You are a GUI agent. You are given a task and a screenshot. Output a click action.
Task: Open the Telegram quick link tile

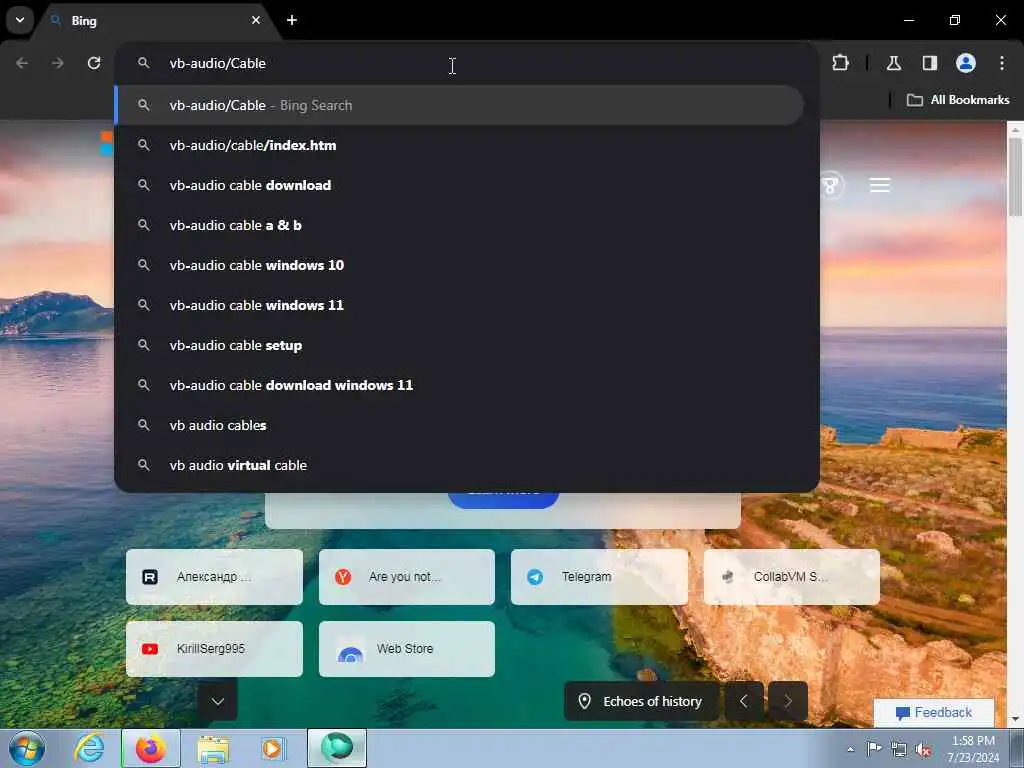600,577
